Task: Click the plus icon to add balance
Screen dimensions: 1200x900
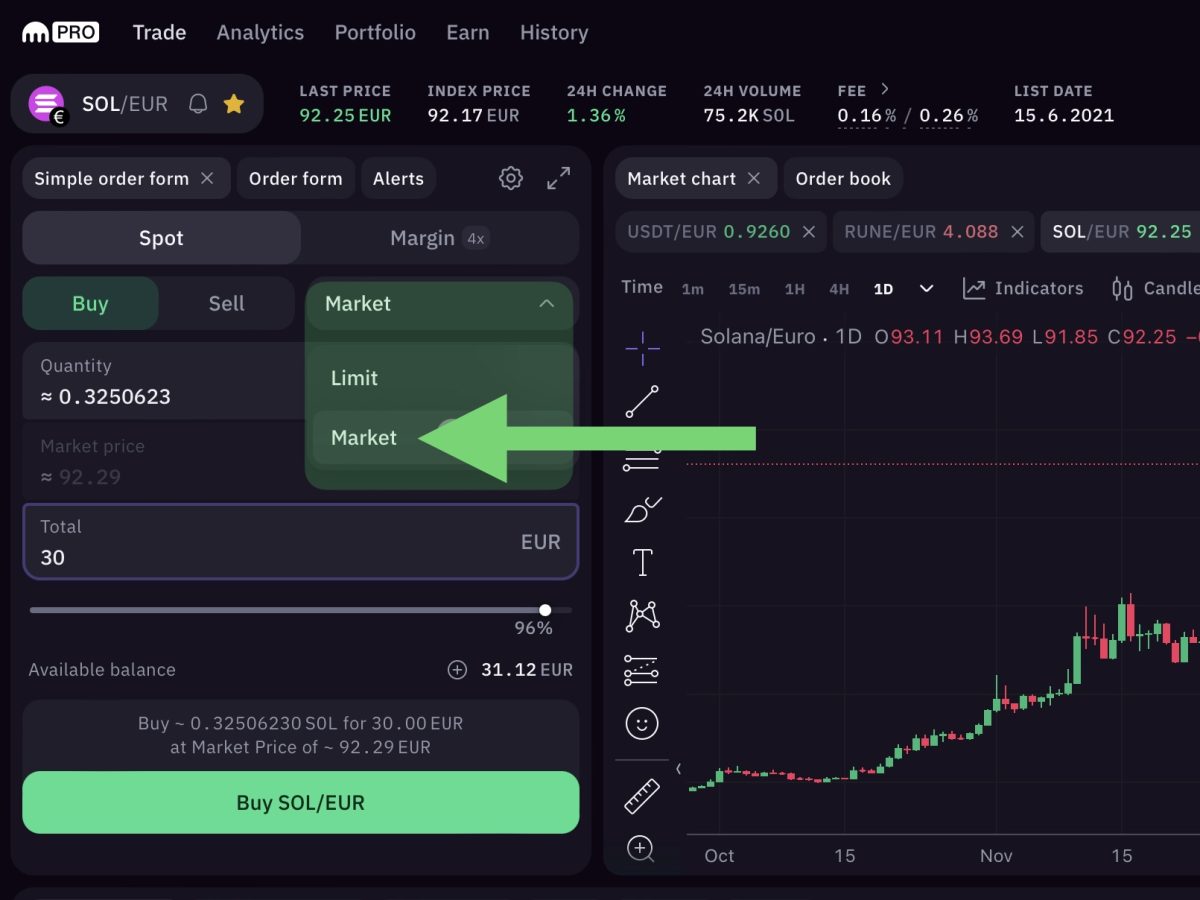Action: pyautogui.click(x=457, y=670)
